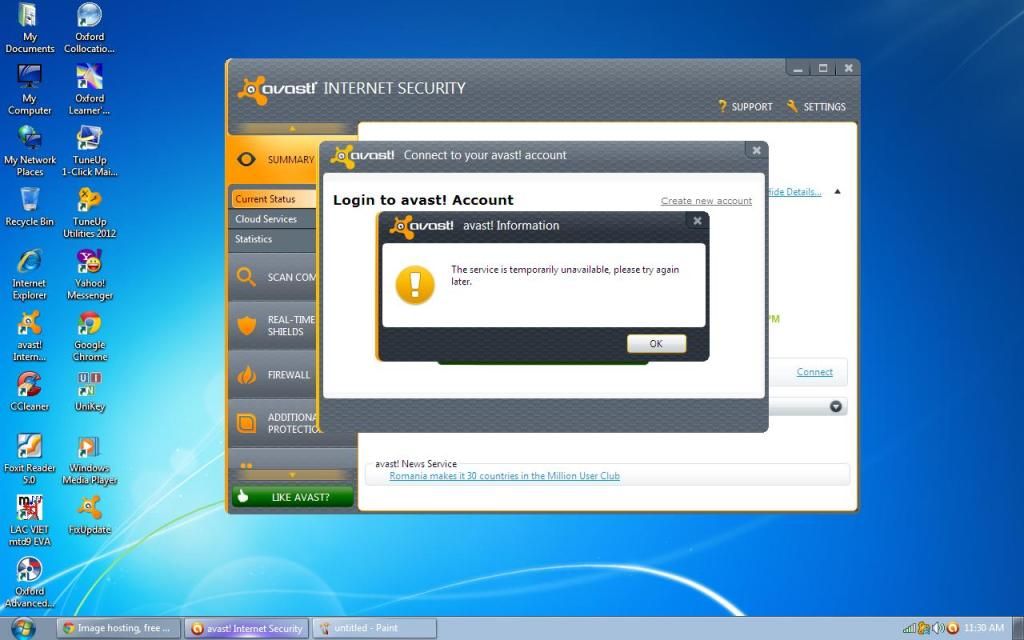The height and width of the screenshot is (640, 1024).
Task: Open LAC VIET mtd9 EVA icon
Action: click(x=29, y=520)
